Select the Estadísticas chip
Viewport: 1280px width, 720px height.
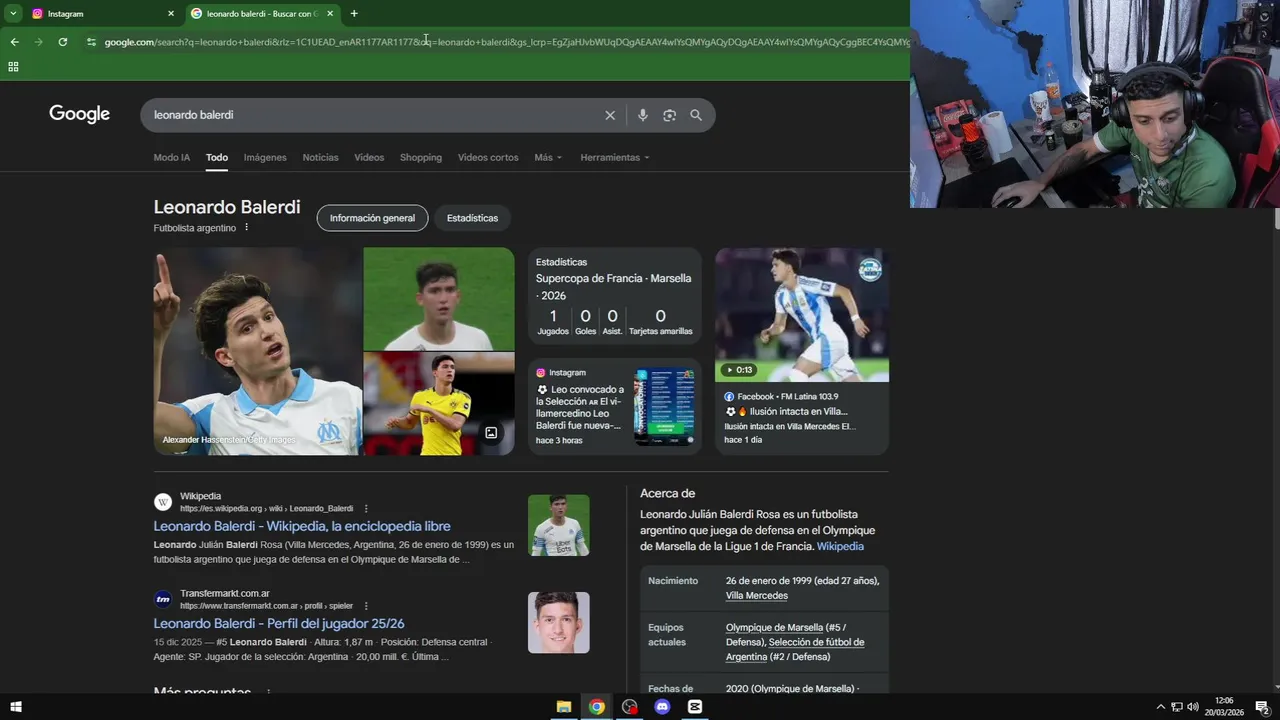472,218
